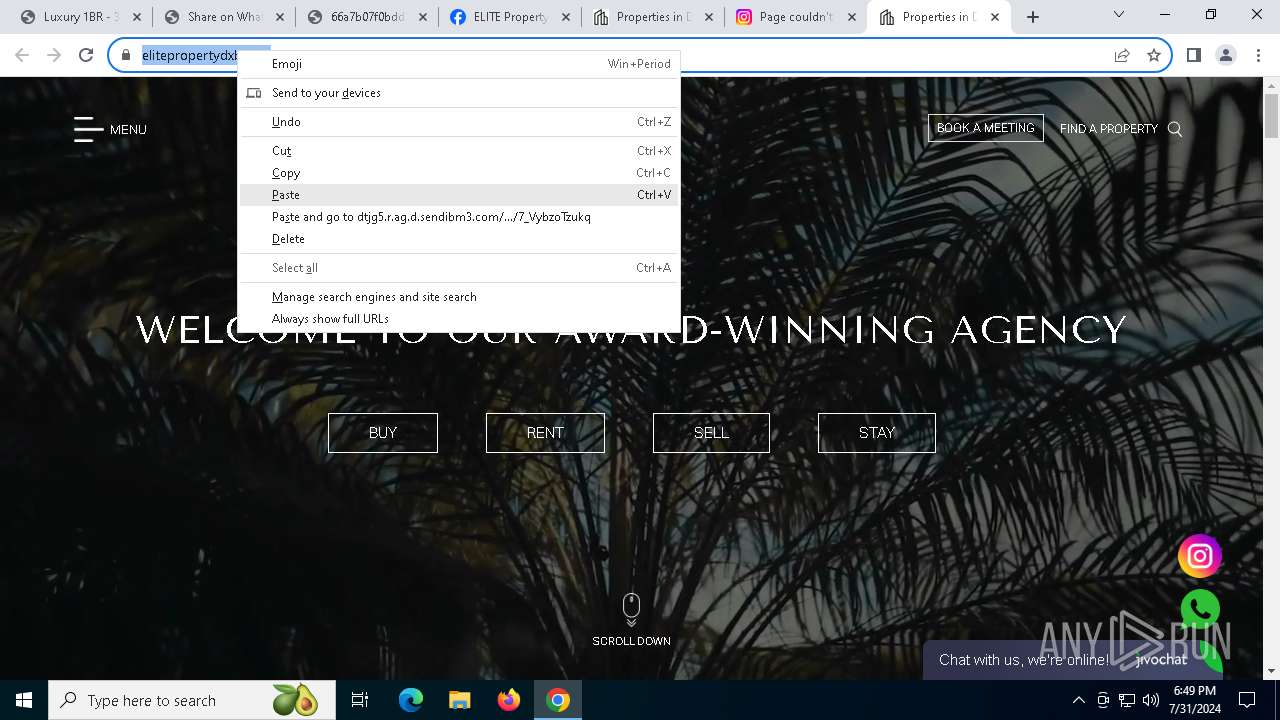Open the WhatsApp floating icon
The width and height of the screenshot is (1280, 720).
pos(1200,610)
